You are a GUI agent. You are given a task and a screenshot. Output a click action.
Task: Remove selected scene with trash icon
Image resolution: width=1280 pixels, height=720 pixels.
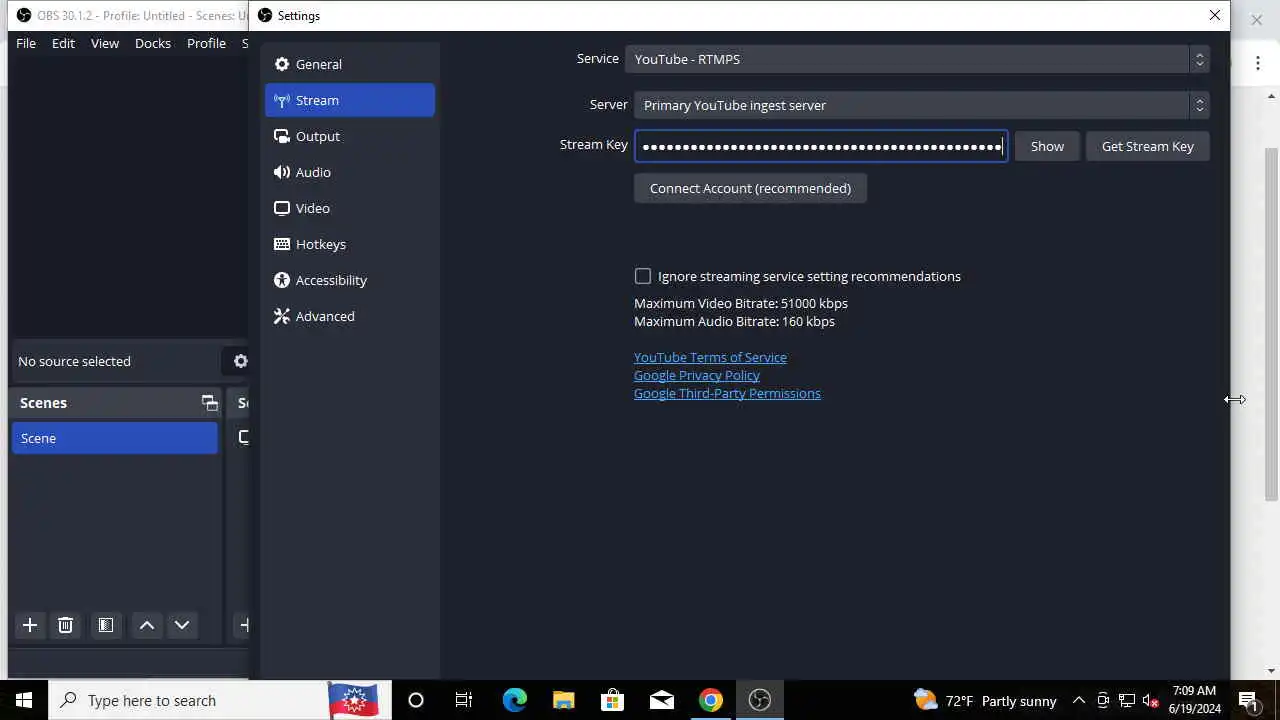[65, 625]
